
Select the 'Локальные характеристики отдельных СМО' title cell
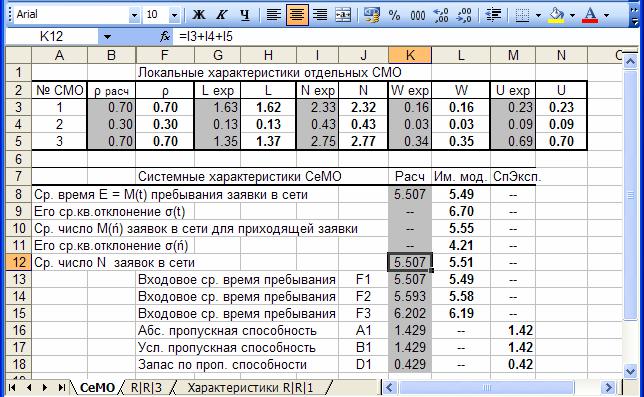pos(269,73)
